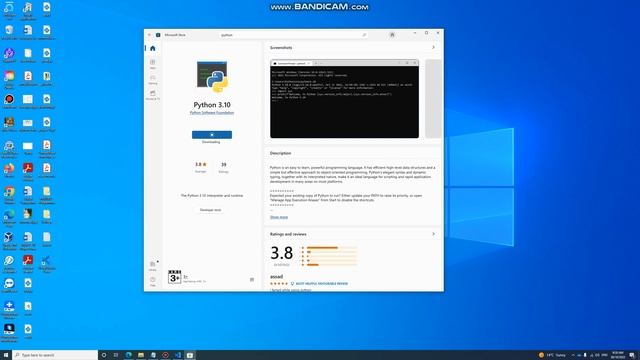The width and height of the screenshot is (640, 360).
Task: Open Google Chrome desktop shortcut
Action: coord(9,194)
